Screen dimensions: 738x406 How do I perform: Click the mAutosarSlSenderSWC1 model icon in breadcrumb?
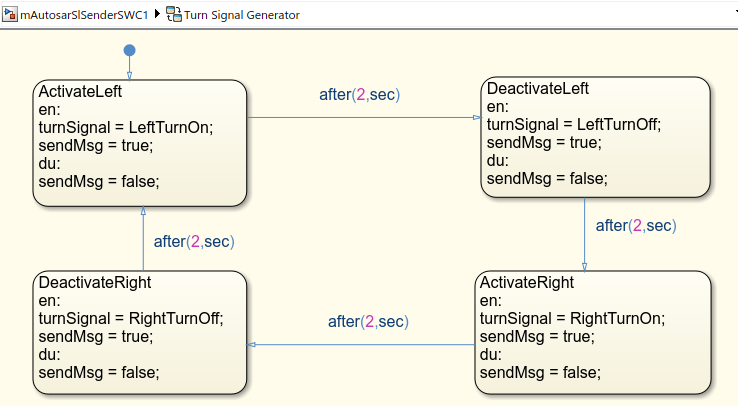click(x=11, y=15)
